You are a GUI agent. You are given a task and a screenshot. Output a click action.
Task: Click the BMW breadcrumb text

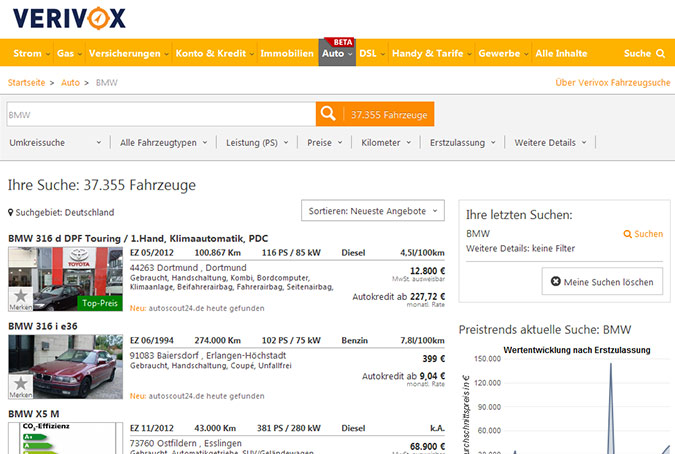(x=106, y=83)
